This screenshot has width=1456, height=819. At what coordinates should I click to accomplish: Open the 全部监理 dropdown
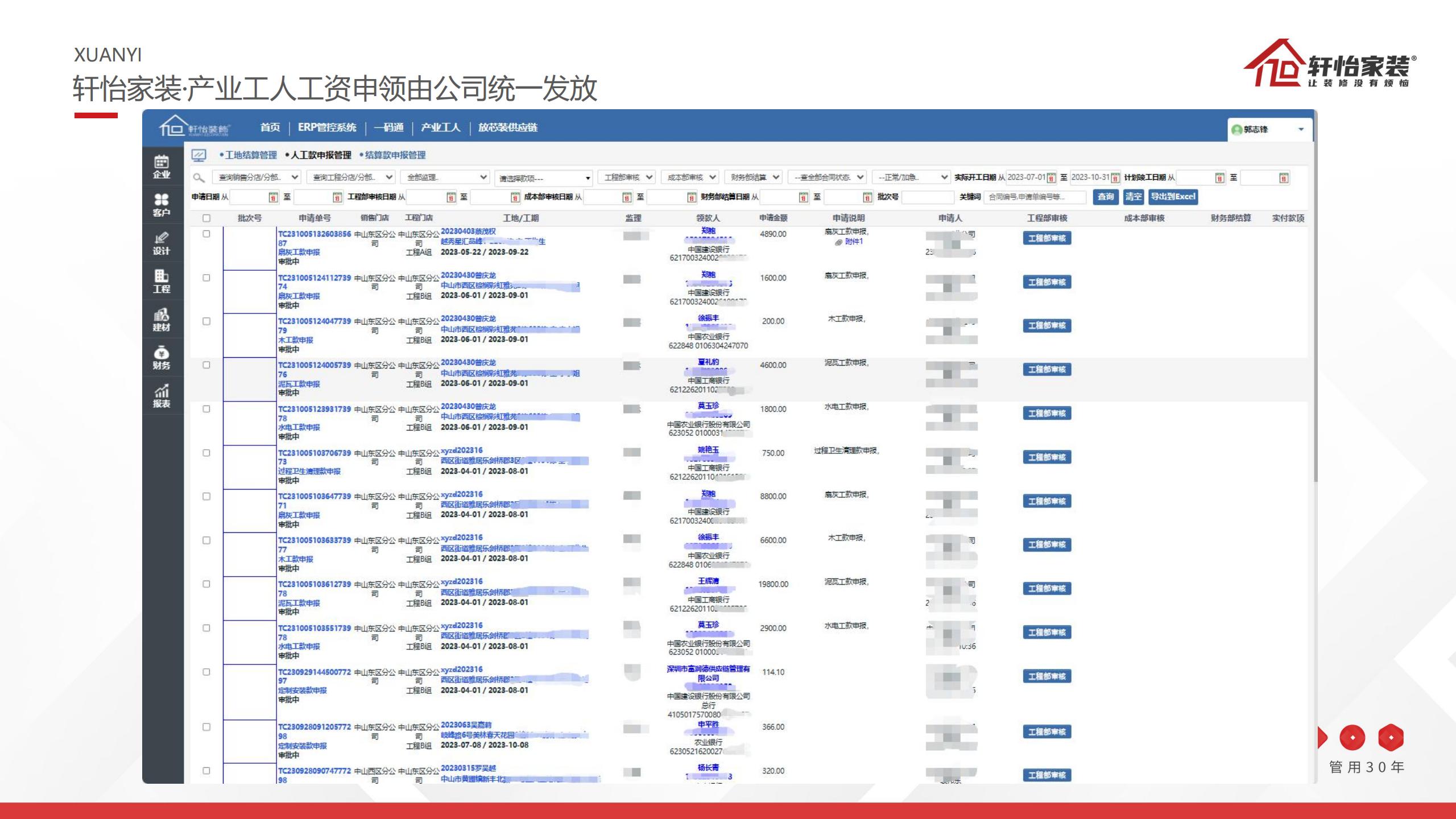tap(445, 177)
